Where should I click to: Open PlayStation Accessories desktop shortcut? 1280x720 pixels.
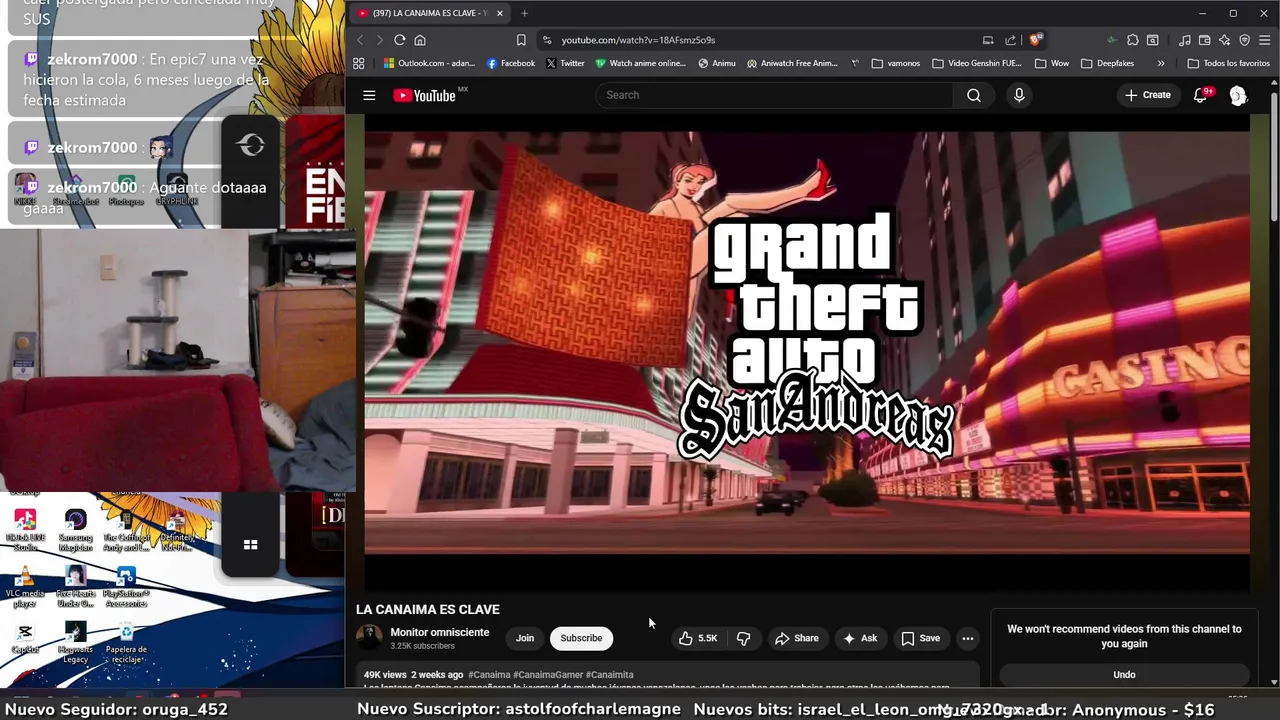pos(126,586)
